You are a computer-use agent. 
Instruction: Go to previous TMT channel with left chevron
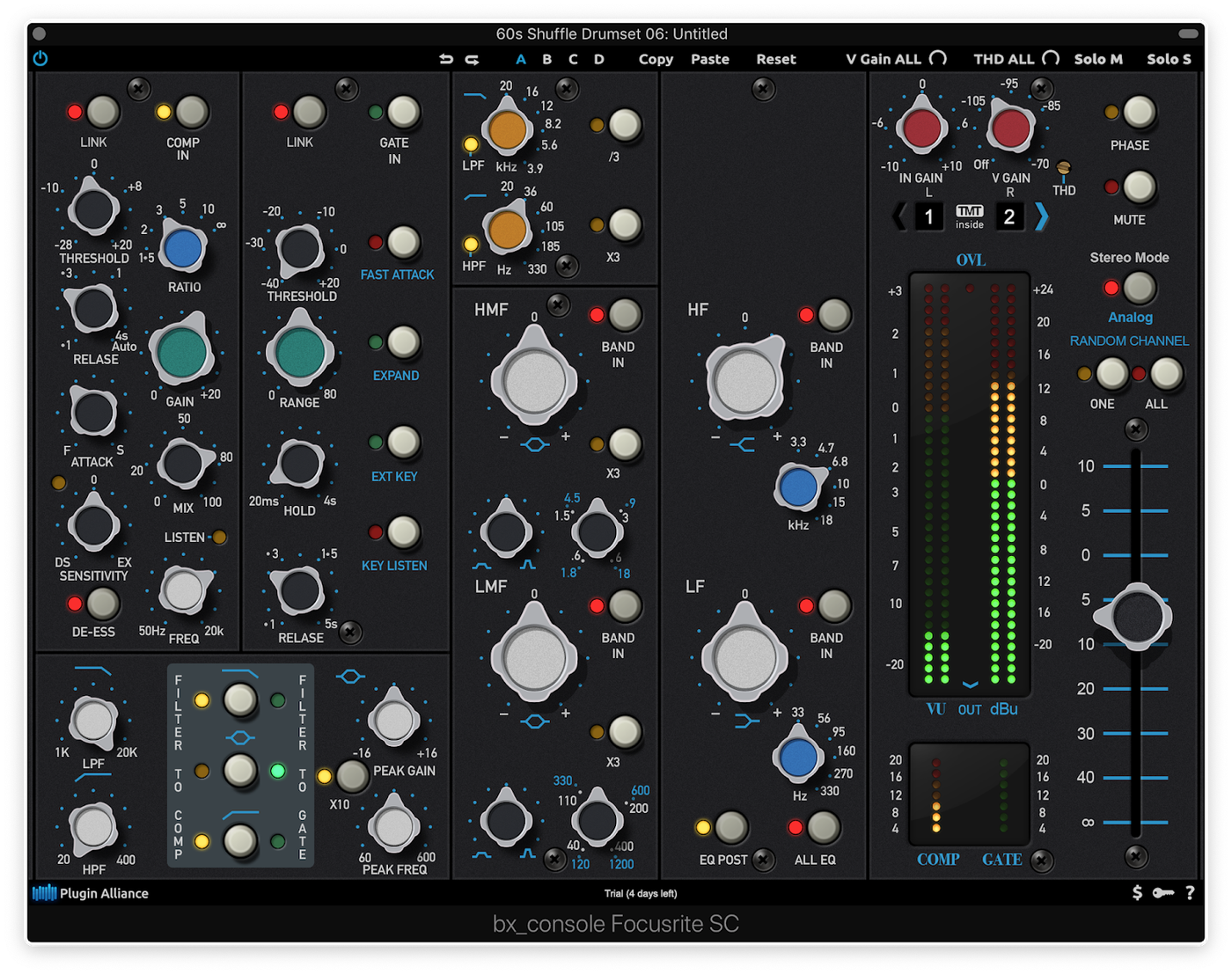(898, 216)
